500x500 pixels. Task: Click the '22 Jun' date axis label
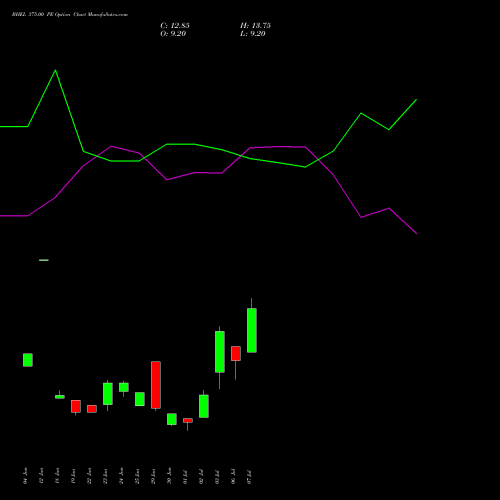(x=89, y=476)
